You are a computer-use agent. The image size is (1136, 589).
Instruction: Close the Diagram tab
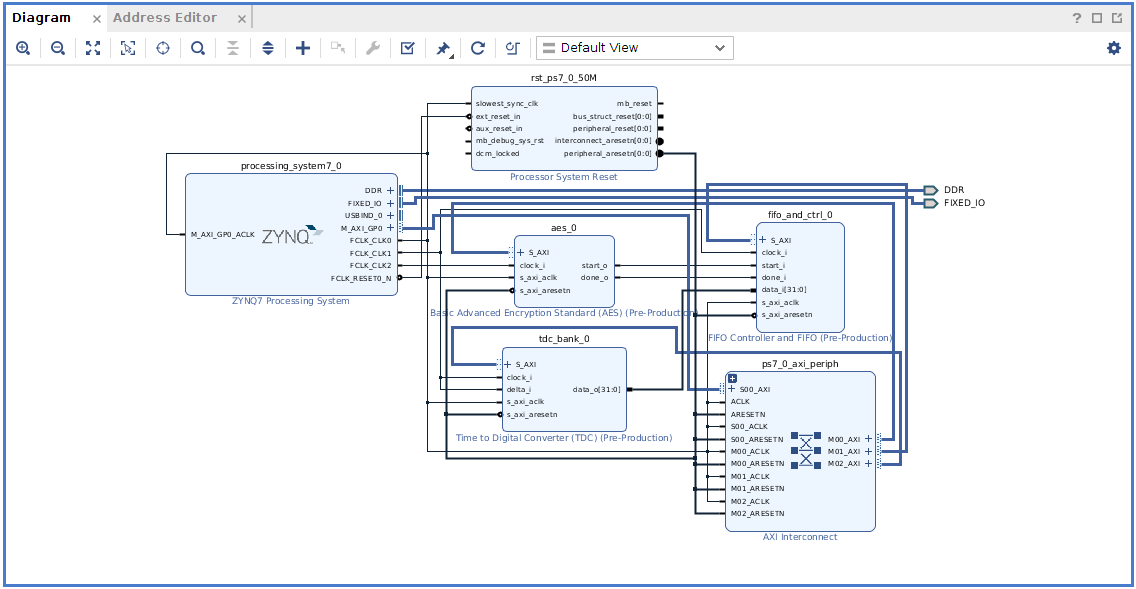[x=96, y=19]
